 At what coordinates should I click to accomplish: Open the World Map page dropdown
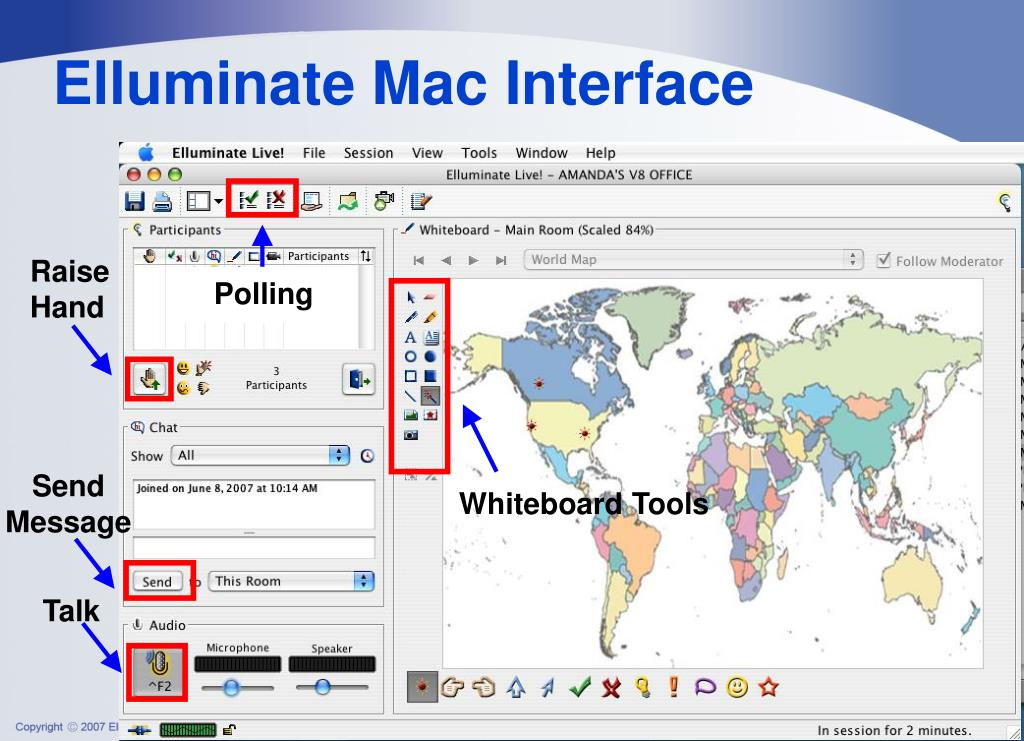693,260
